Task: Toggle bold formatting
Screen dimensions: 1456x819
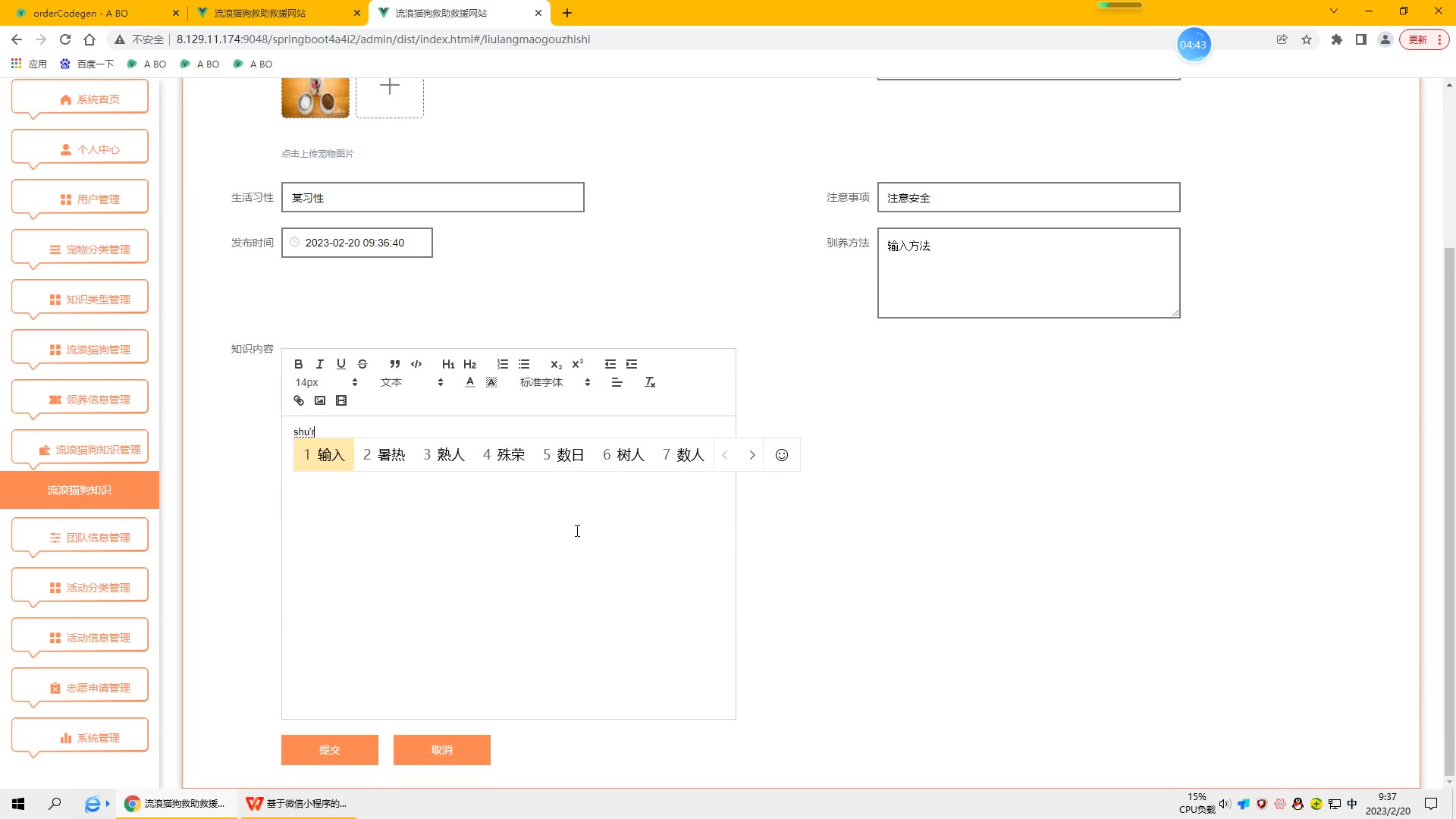Action: [299, 364]
